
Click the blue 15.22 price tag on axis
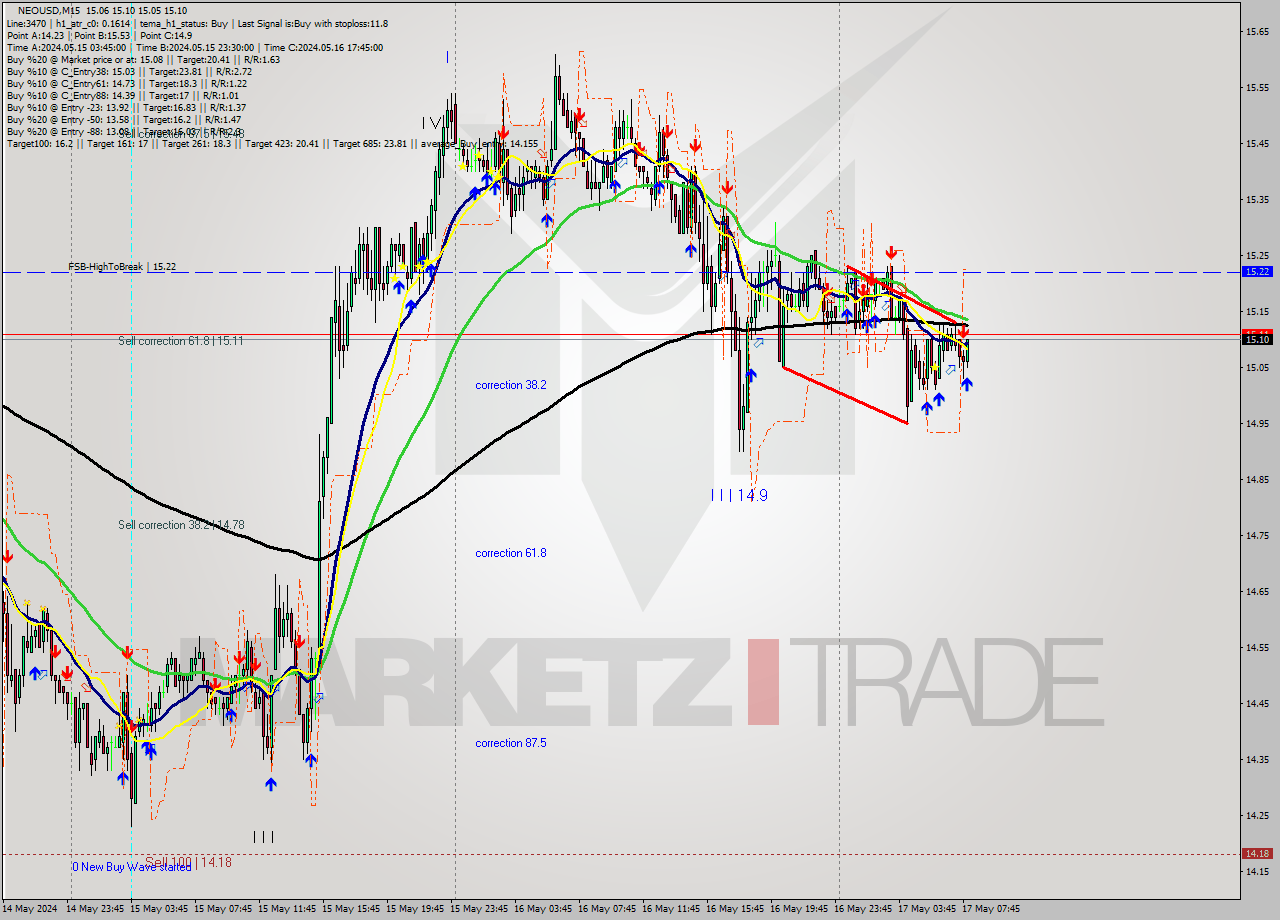click(1257, 271)
